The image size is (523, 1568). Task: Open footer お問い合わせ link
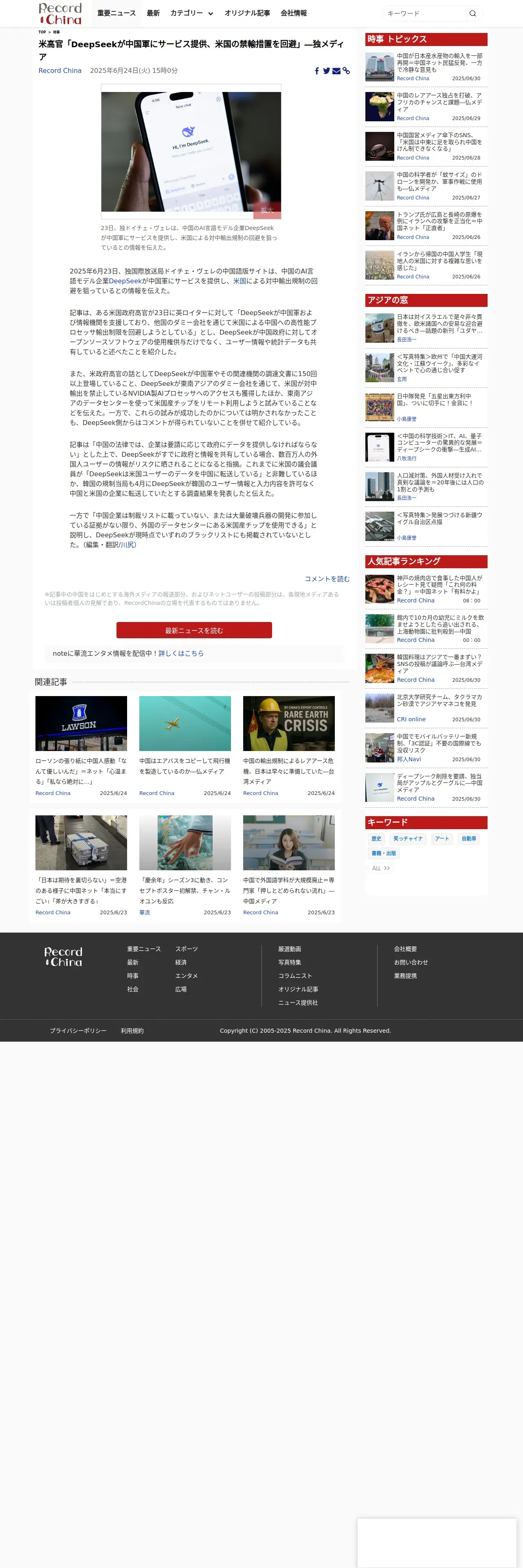[411, 962]
